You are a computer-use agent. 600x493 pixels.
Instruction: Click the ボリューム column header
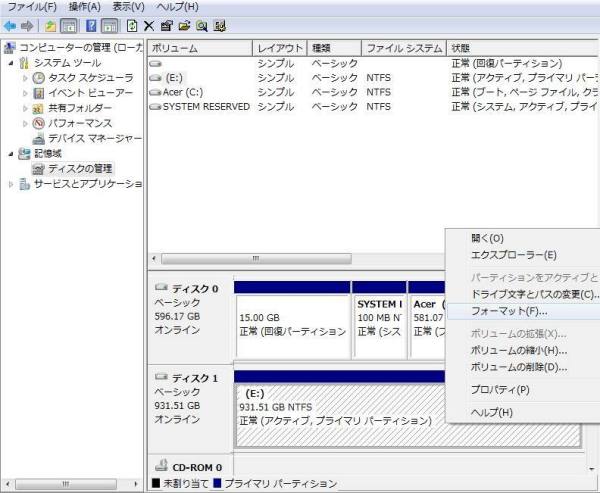[x=198, y=47]
